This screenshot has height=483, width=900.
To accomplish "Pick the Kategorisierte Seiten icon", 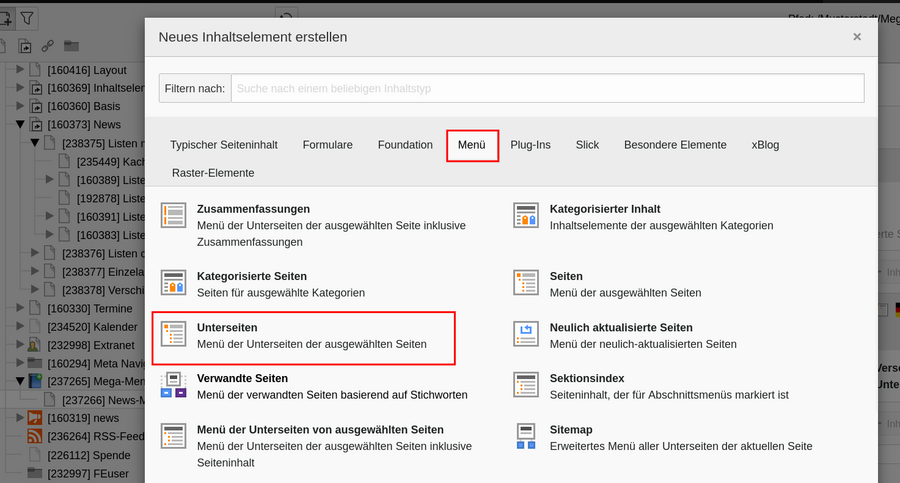I will (173, 283).
